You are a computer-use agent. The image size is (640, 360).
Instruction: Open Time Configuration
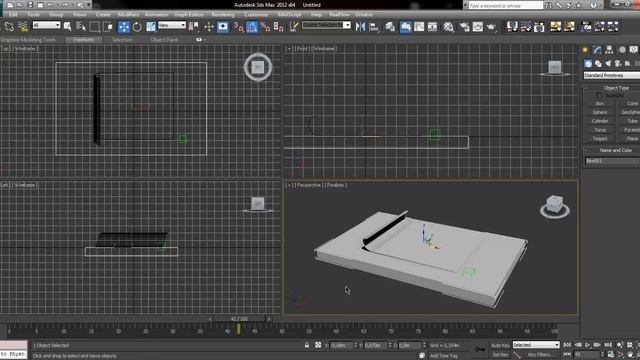pyautogui.click(x=611, y=354)
